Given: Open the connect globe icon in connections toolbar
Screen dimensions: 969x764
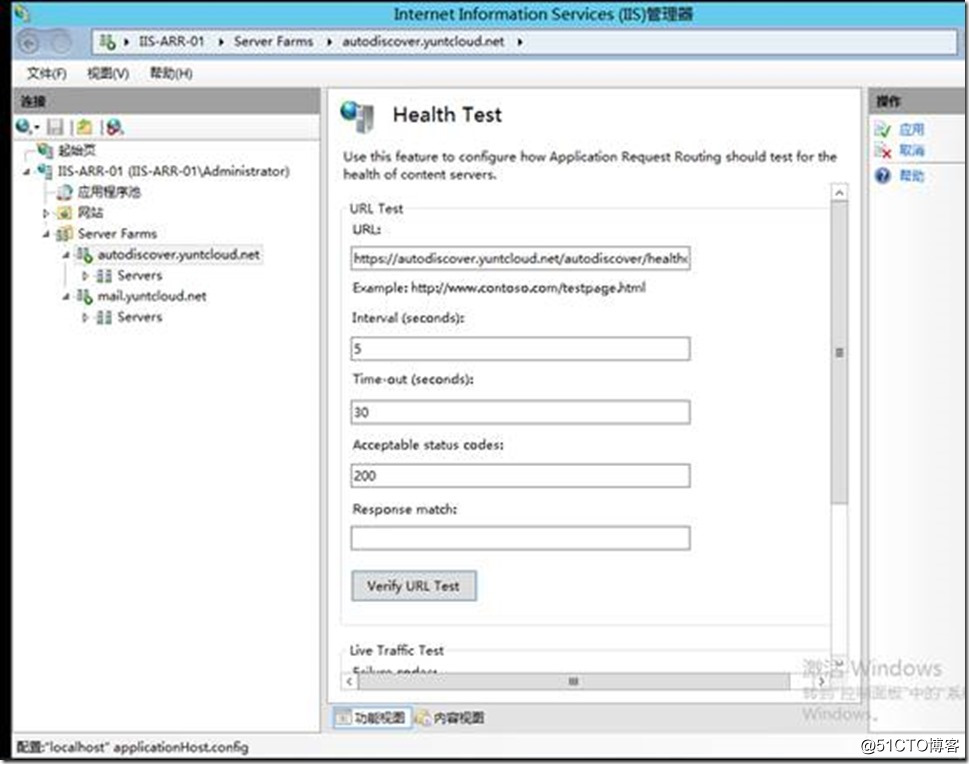Looking at the screenshot, I should (25, 127).
